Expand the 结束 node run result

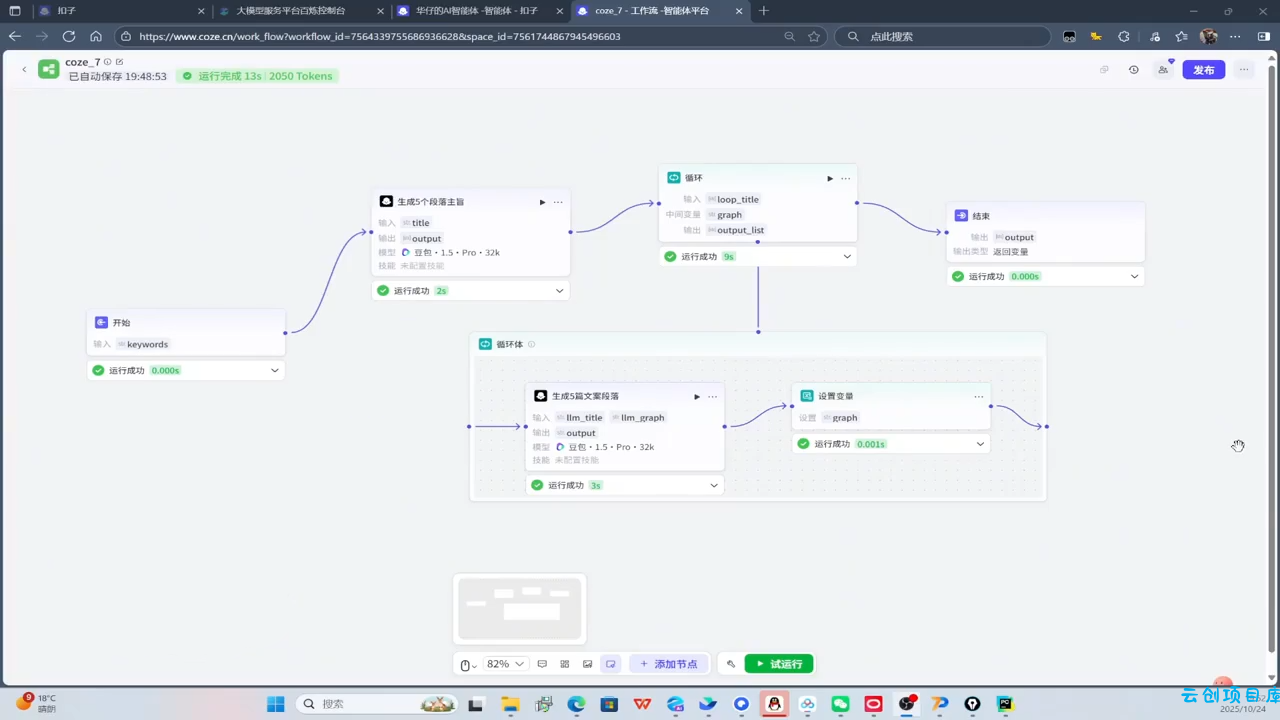click(1134, 276)
